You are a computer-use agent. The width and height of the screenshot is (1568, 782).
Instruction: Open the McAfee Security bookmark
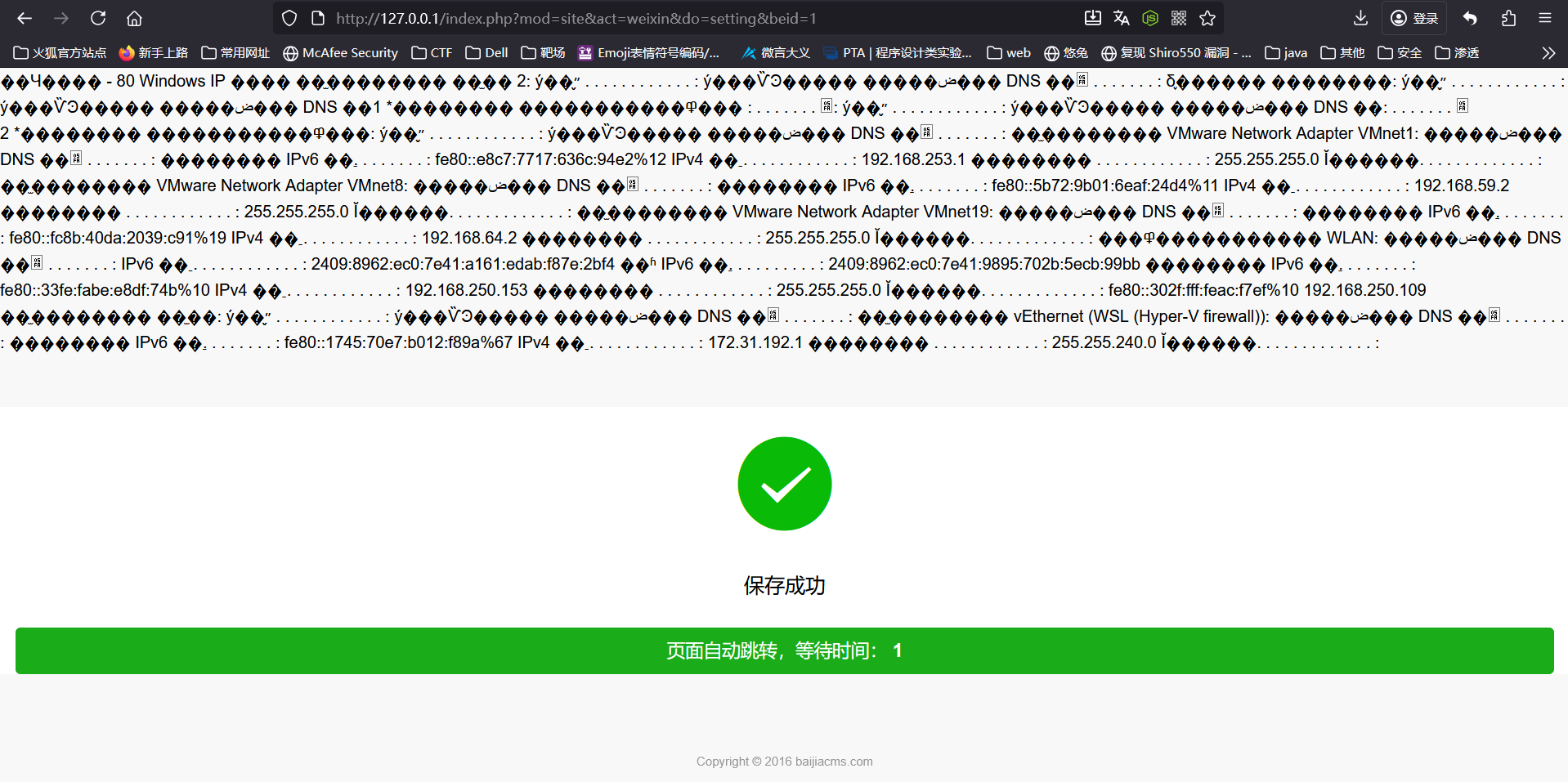pos(340,53)
